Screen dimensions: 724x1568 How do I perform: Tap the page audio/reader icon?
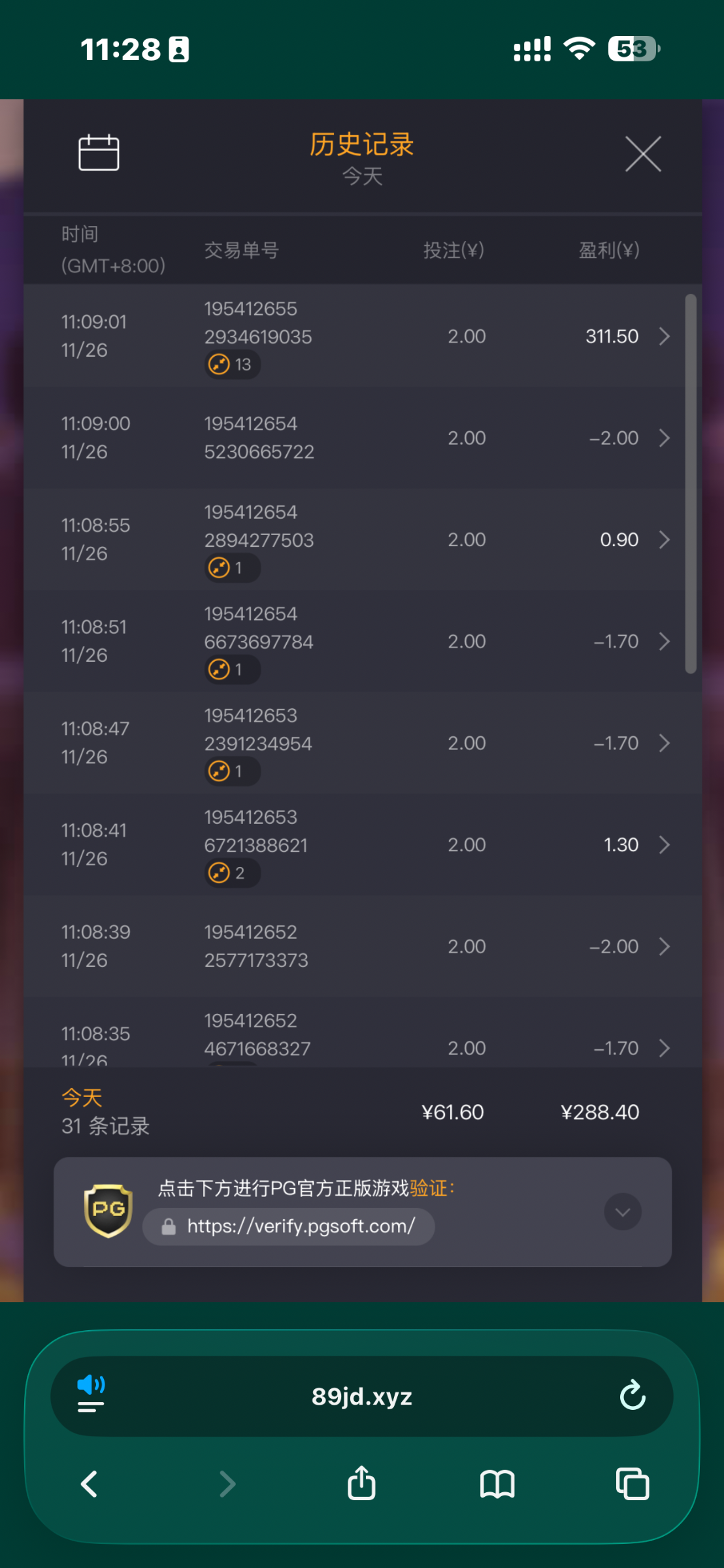click(91, 1394)
